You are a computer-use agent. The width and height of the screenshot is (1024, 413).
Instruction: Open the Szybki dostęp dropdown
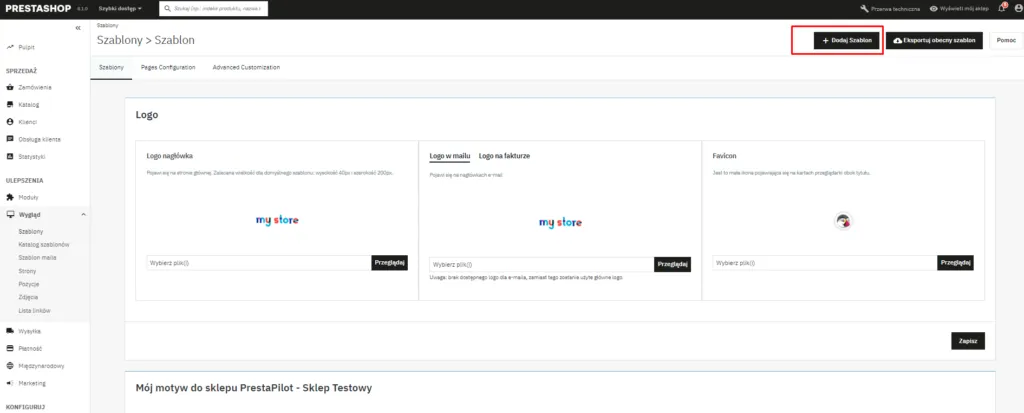120,8
